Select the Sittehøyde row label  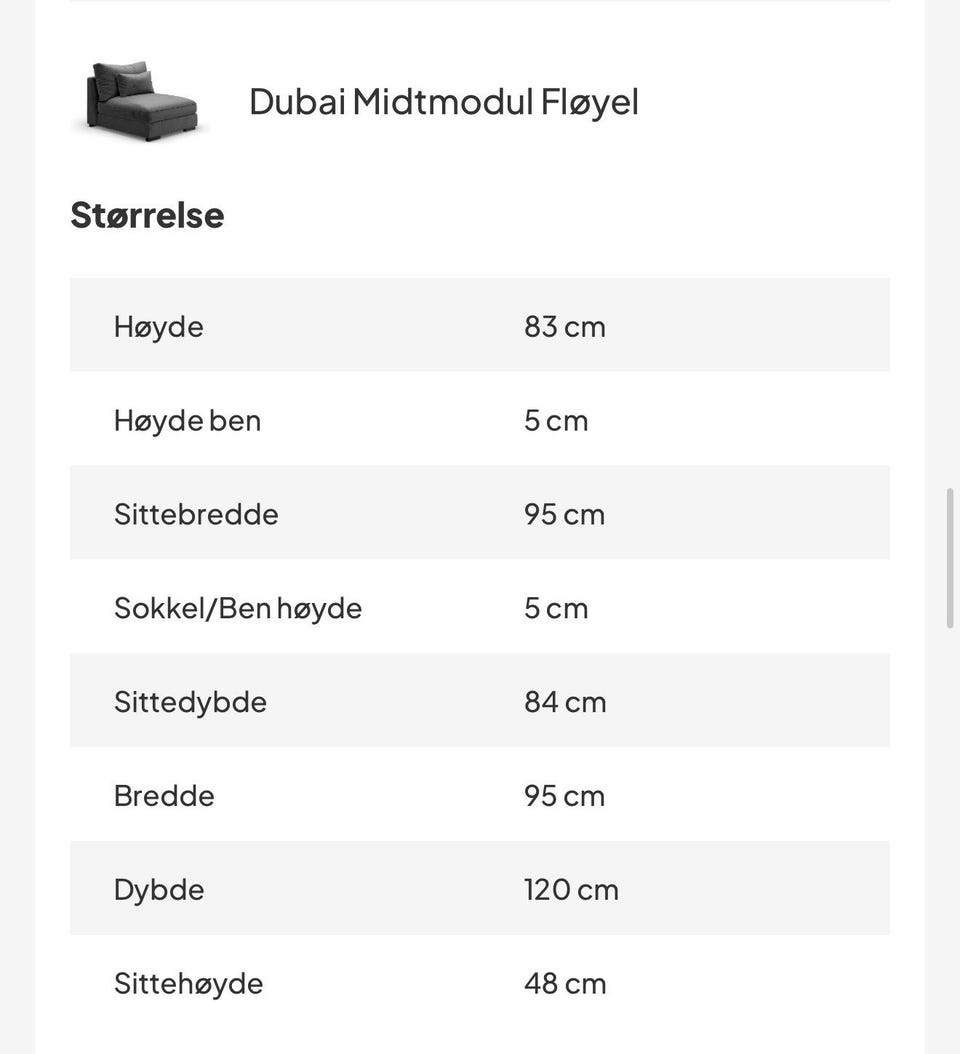pyautogui.click(x=189, y=984)
